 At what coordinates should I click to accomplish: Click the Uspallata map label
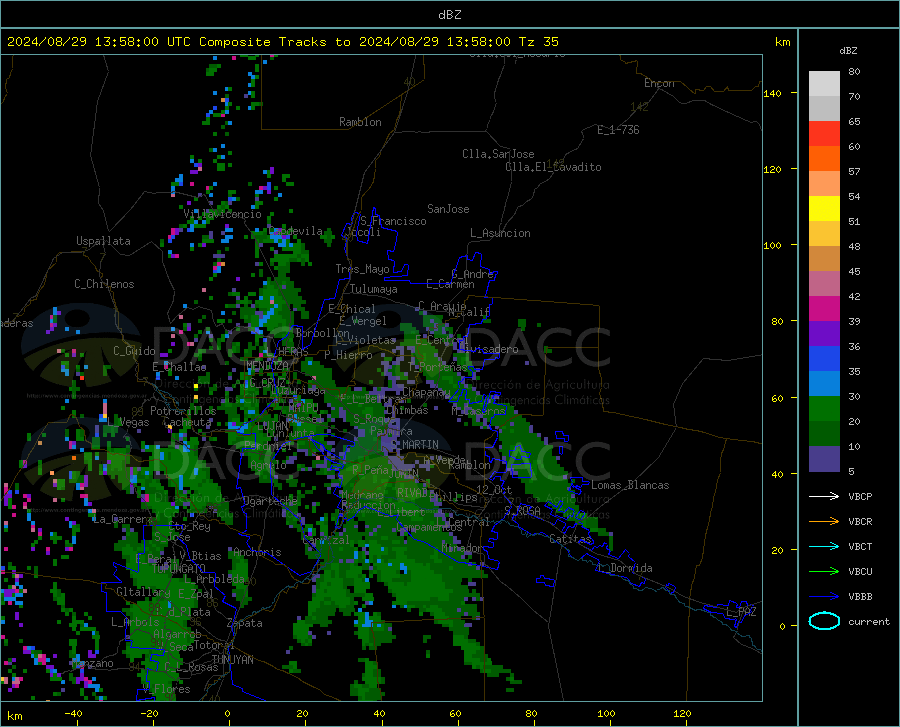pos(103,241)
